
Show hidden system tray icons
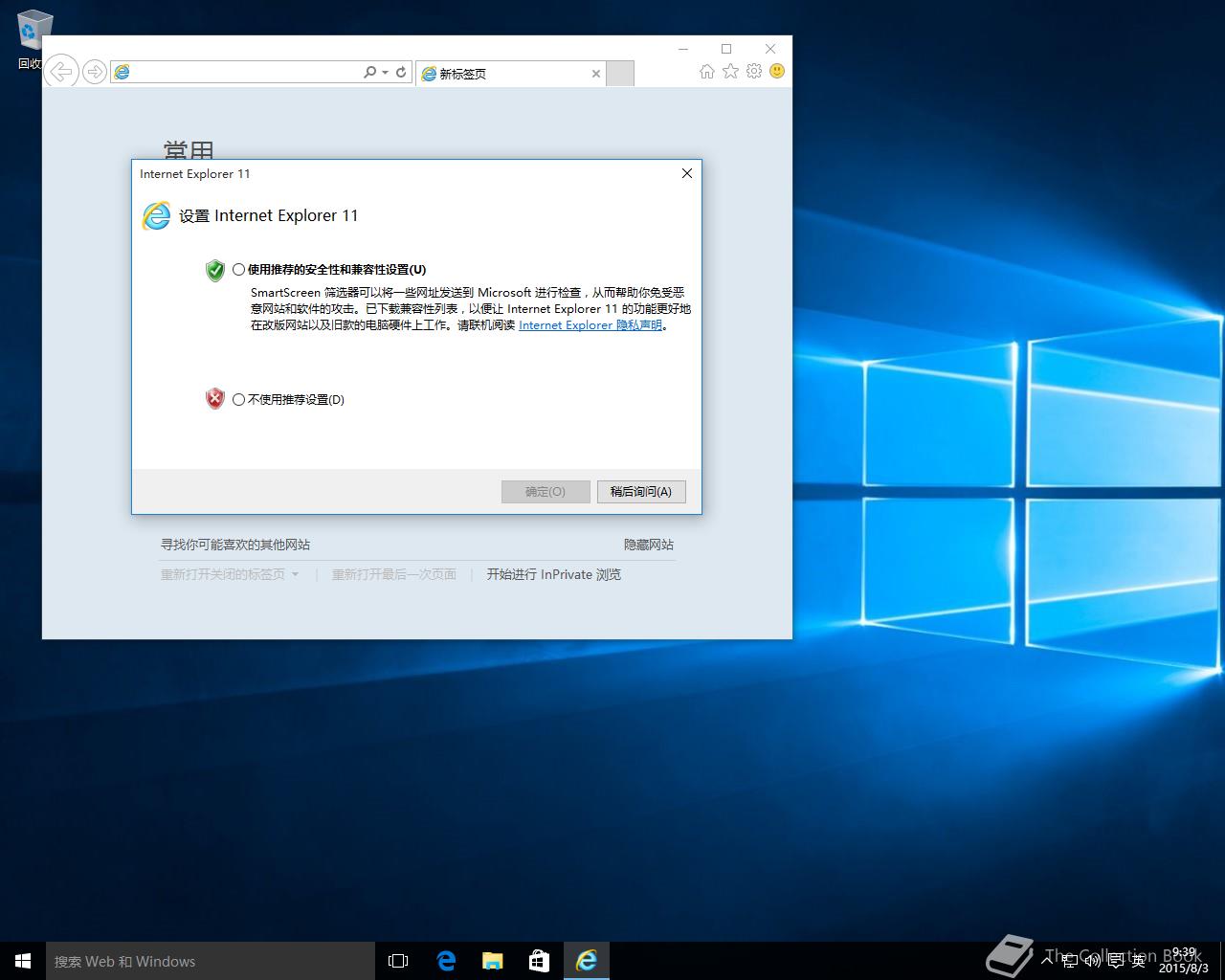pos(1048,959)
